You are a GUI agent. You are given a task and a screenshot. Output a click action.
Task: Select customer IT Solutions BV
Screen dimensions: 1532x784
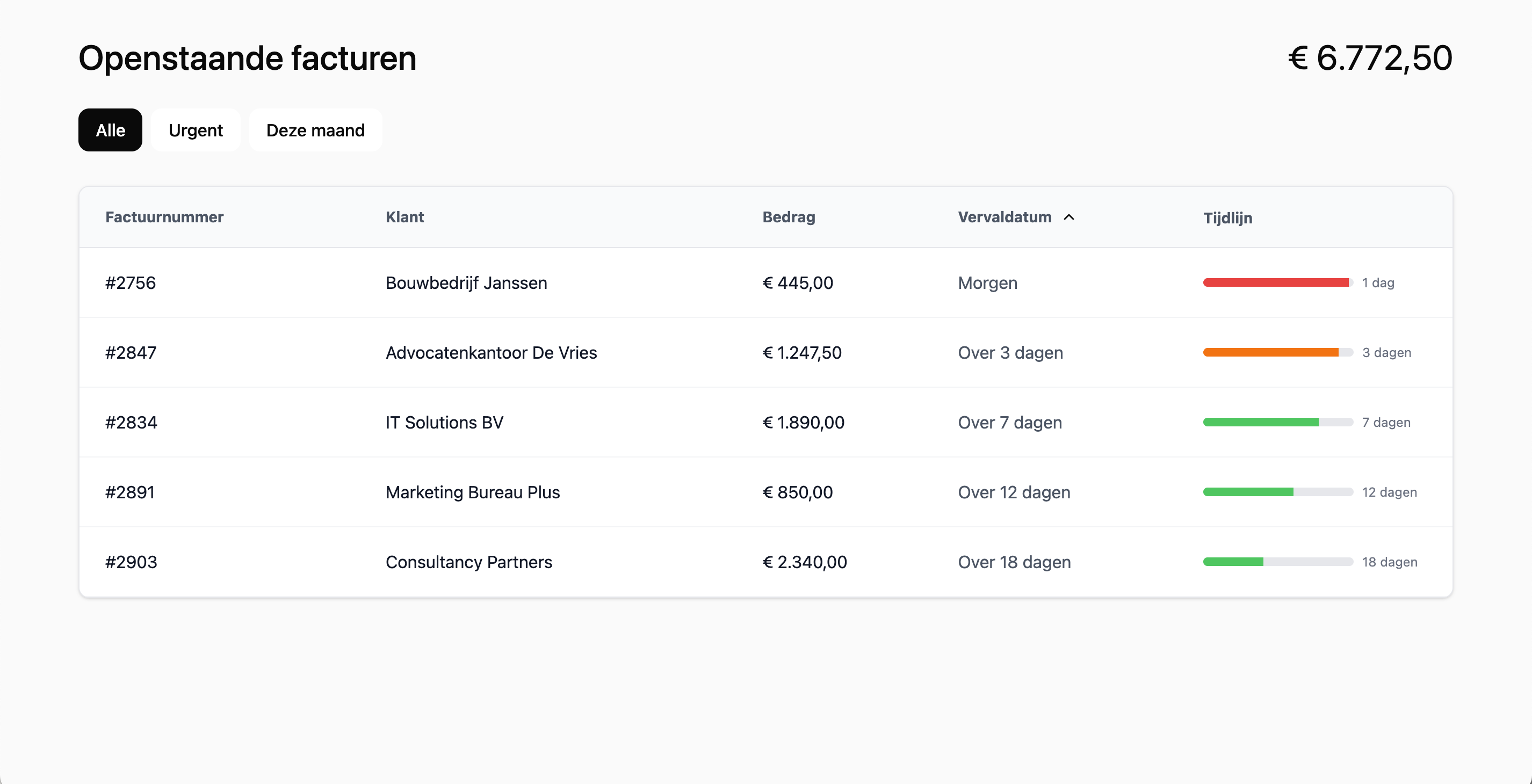pos(444,423)
